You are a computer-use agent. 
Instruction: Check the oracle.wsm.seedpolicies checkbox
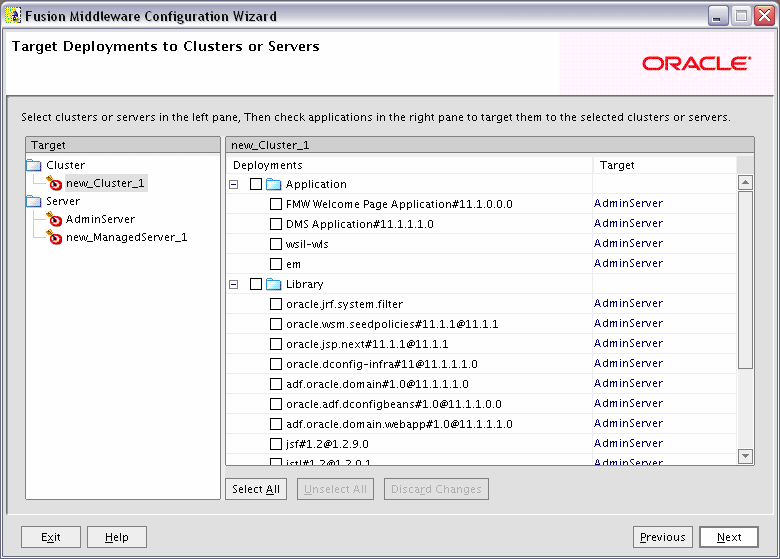[x=276, y=324]
